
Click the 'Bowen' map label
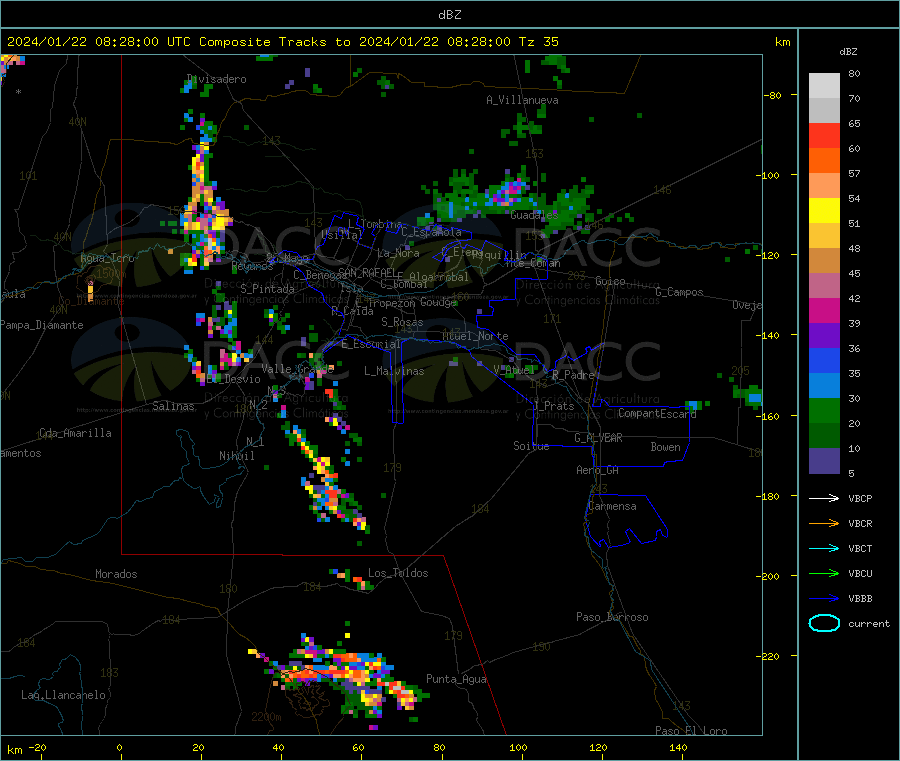pos(666,448)
